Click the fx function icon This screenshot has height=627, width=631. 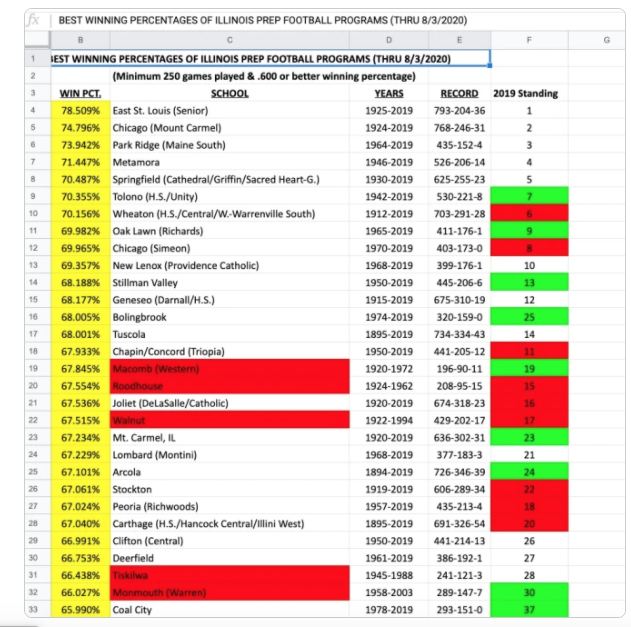point(34,20)
